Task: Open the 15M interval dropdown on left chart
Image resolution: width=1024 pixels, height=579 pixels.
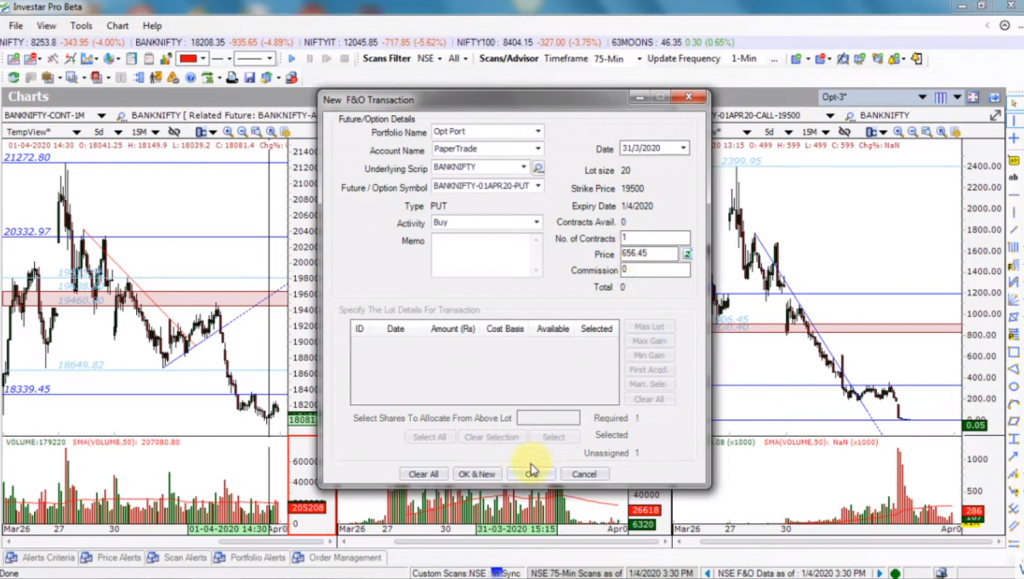Action: [x=155, y=132]
